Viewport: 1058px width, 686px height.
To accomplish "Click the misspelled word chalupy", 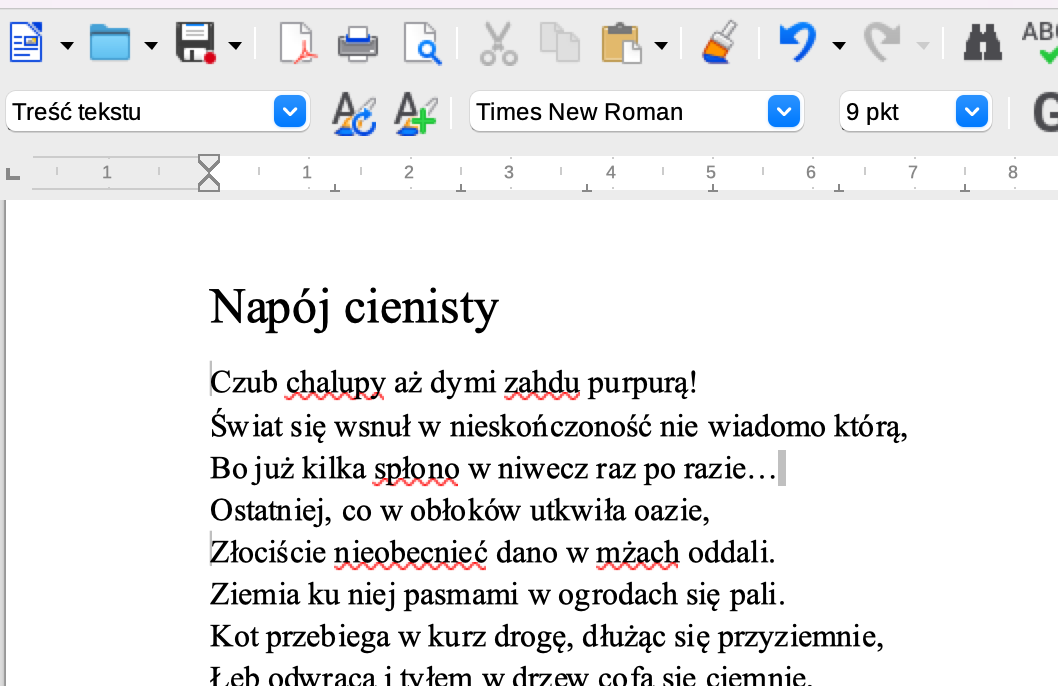I will 335,384.
